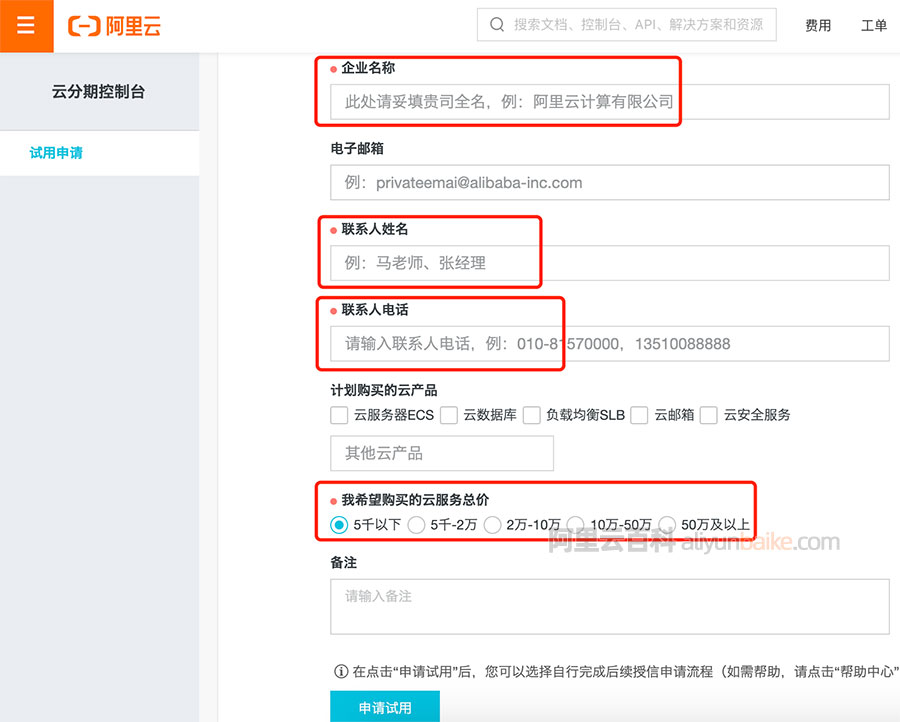Viewport: 900px width, 722px height.
Task: Click the 云分期控制台 sidebar title
Action: coord(98,92)
